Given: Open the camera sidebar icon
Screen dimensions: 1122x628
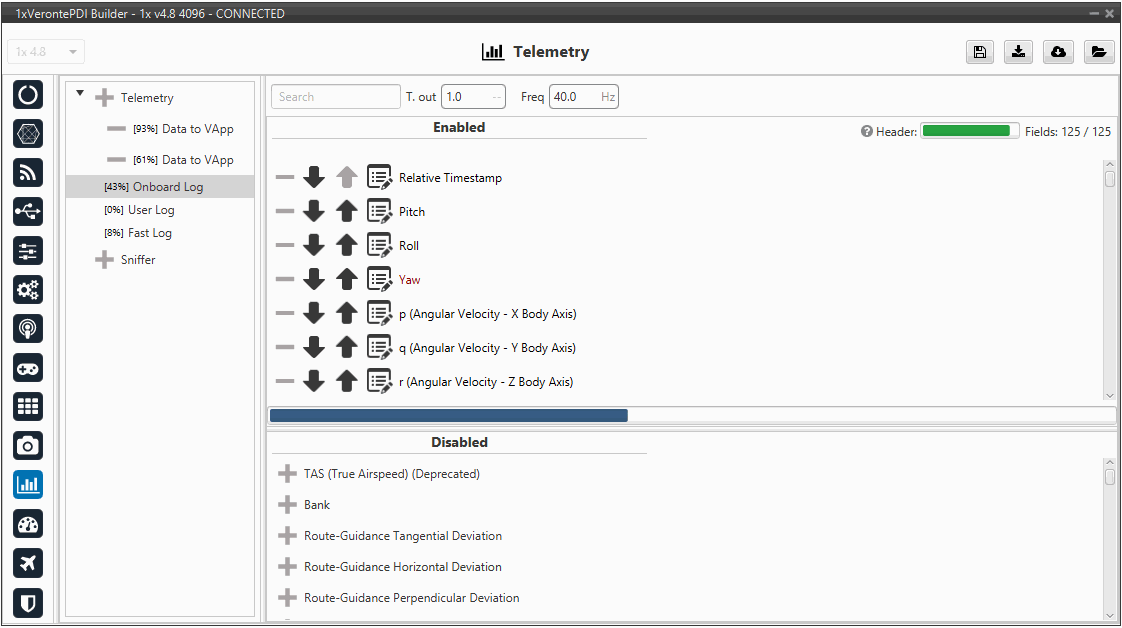Looking at the screenshot, I should coord(28,446).
